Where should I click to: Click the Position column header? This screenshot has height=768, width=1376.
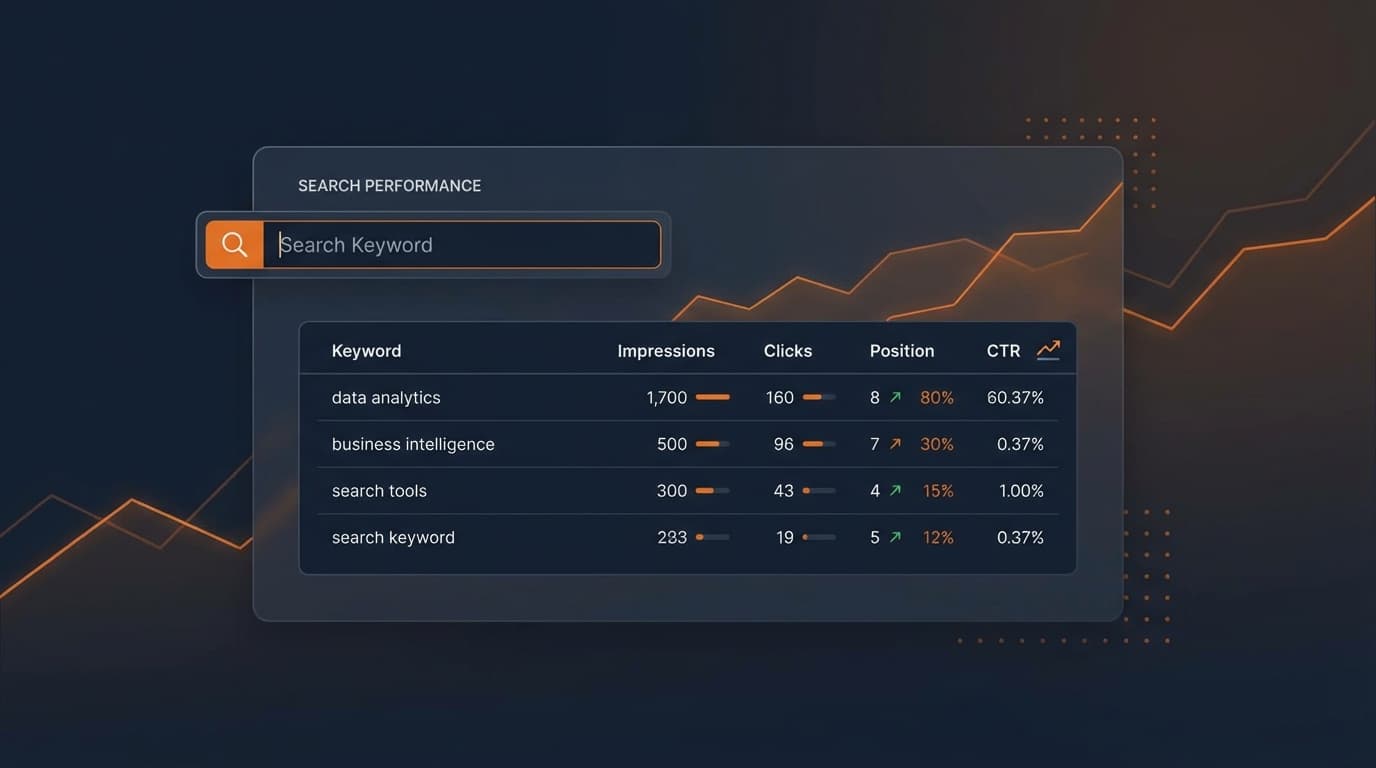pyautogui.click(x=901, y=350)
